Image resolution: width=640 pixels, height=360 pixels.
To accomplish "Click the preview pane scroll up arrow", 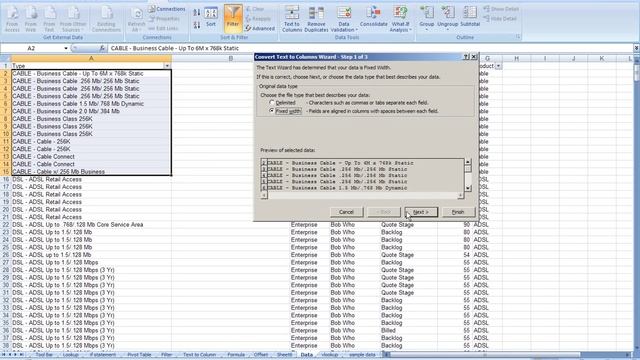I will 468,162.
